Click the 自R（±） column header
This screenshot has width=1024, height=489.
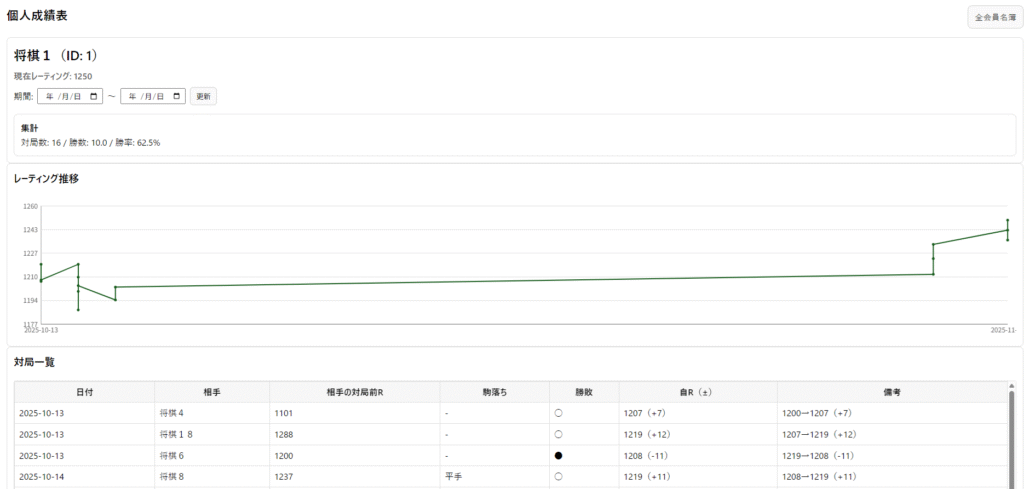(697, 392)
